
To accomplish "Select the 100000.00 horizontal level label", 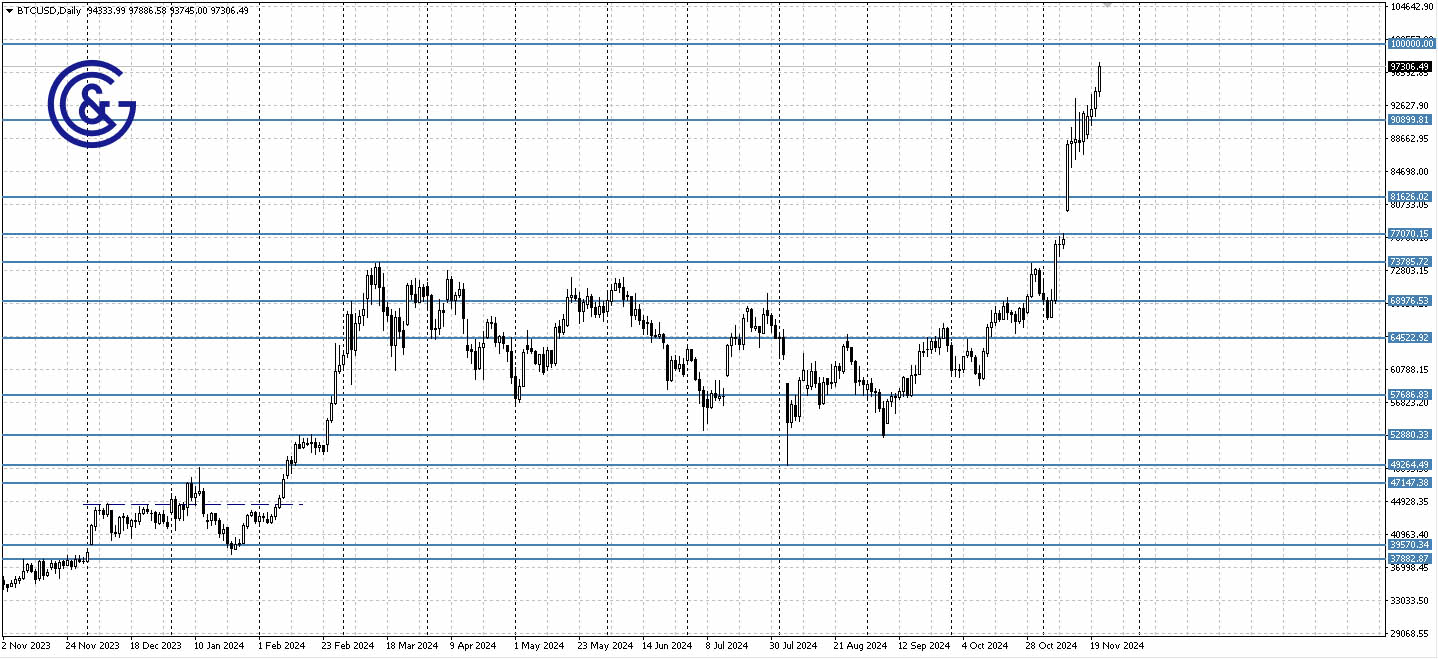I will coord(1410,43).
